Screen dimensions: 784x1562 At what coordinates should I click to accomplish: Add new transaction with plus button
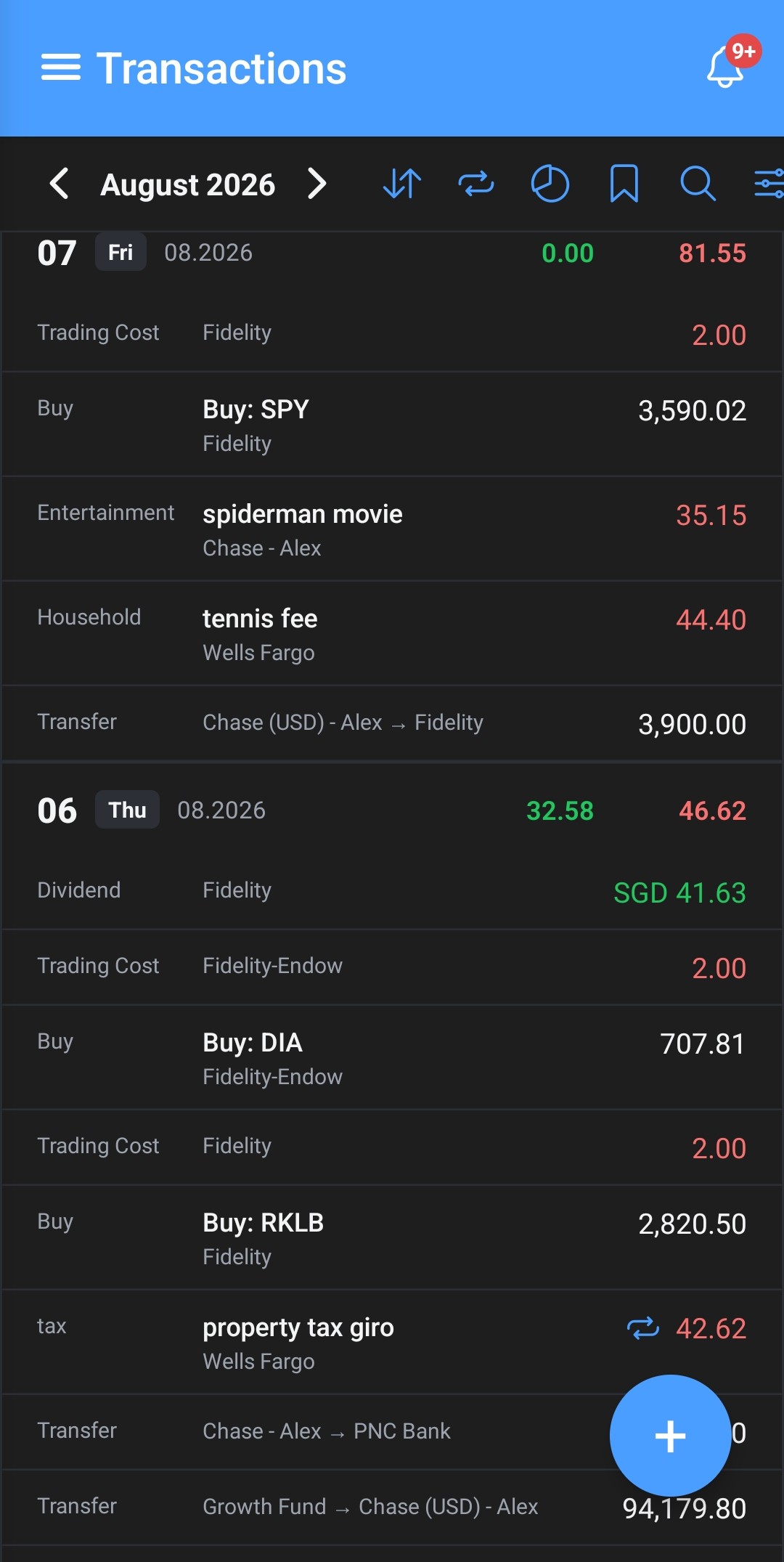point(670,1436)
